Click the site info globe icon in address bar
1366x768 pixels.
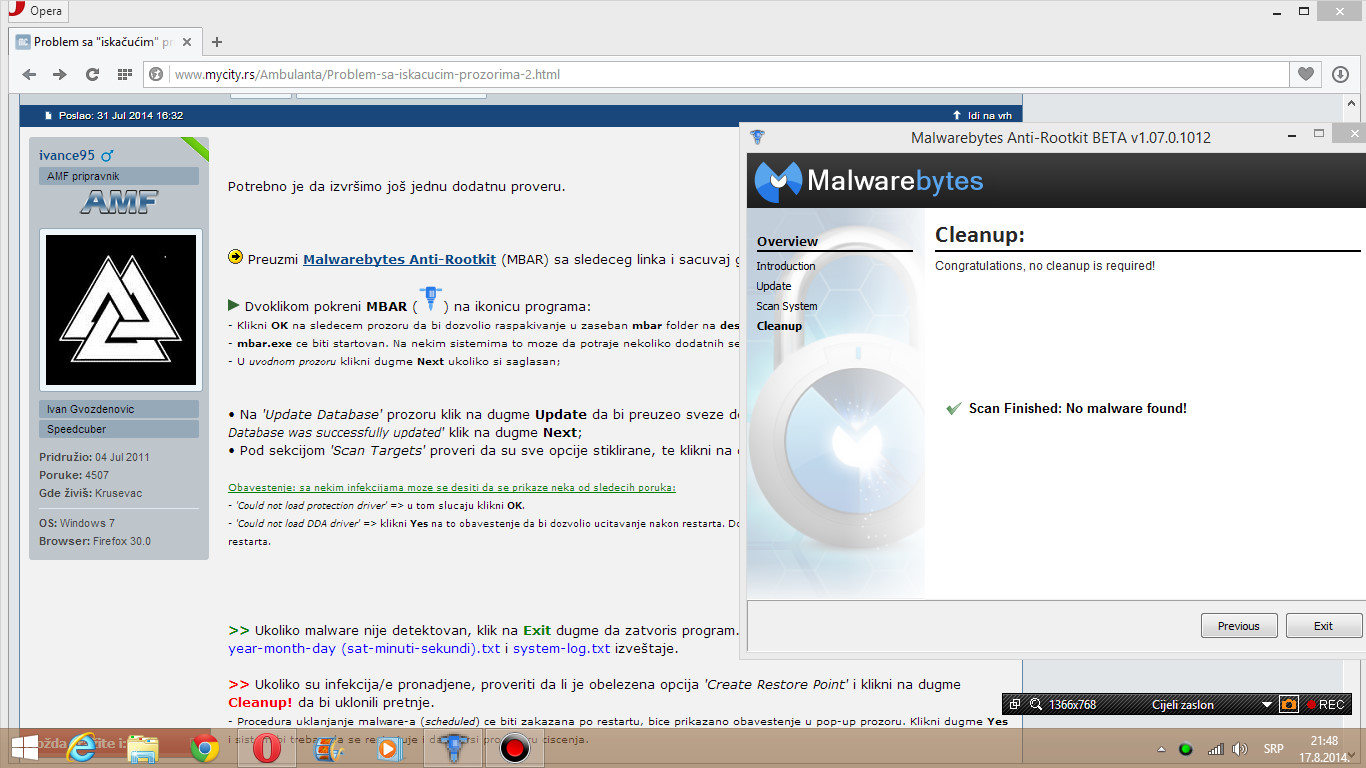tap(156, 74)
